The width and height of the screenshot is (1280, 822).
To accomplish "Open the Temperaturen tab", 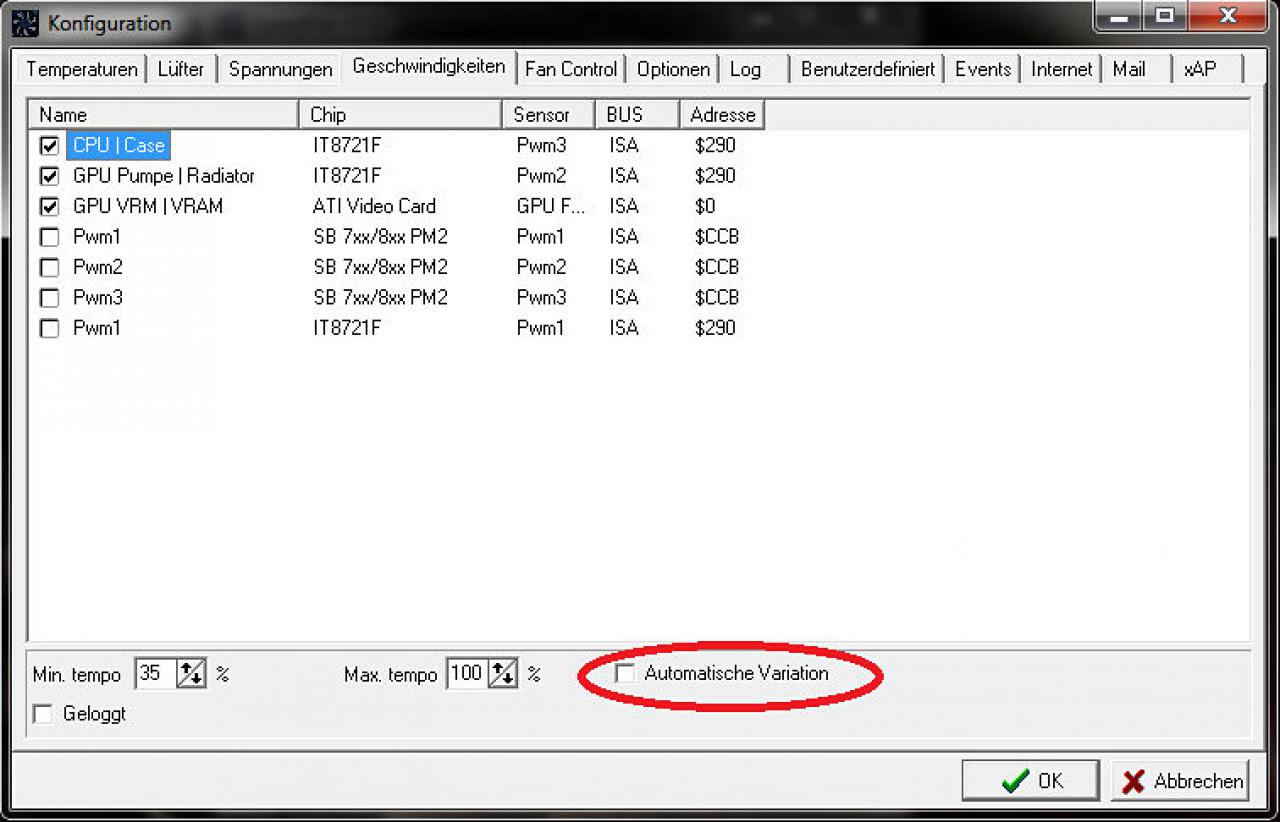I will click(x=82, y=69).
